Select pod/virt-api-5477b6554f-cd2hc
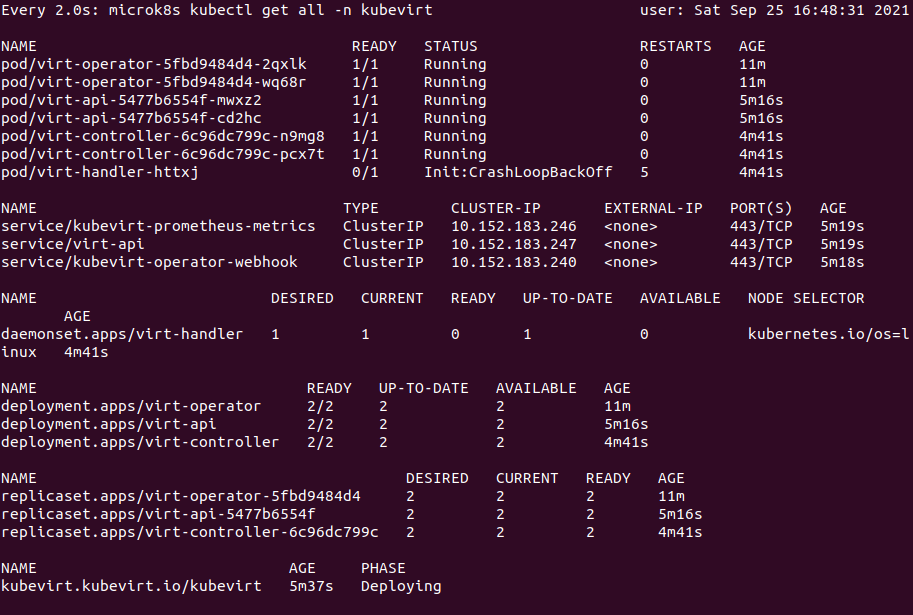 (131, 119)
